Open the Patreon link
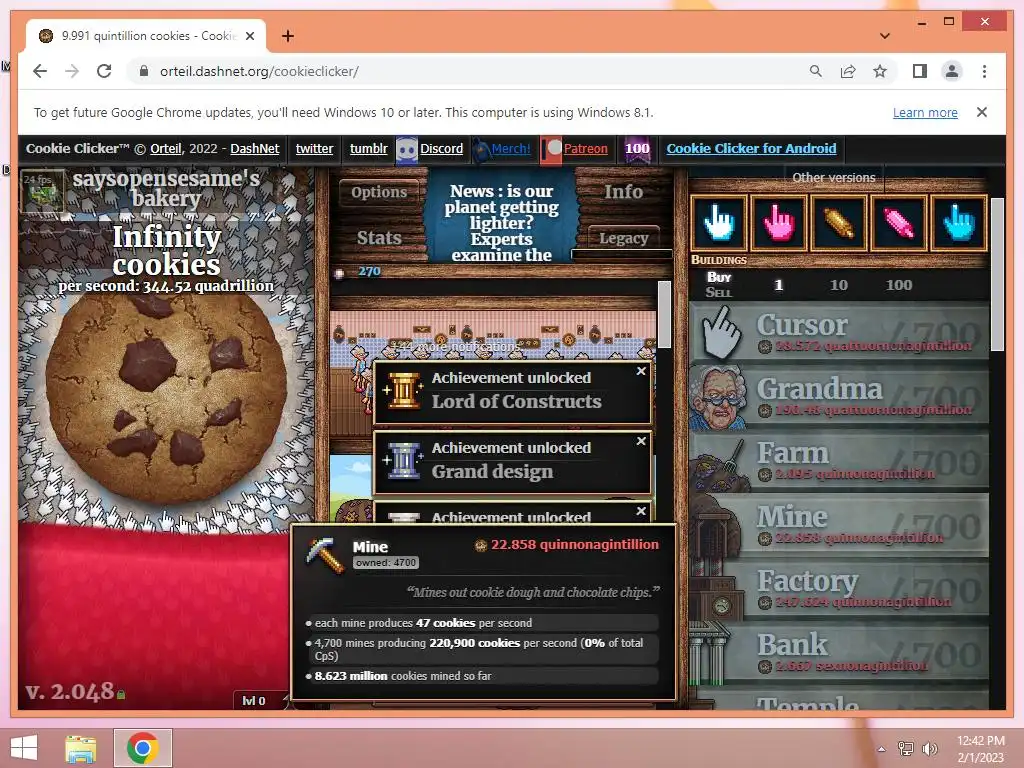Image resolution: width=1024 pixels, height=768 pixels. pyautogui.click(x=585, y=148)
